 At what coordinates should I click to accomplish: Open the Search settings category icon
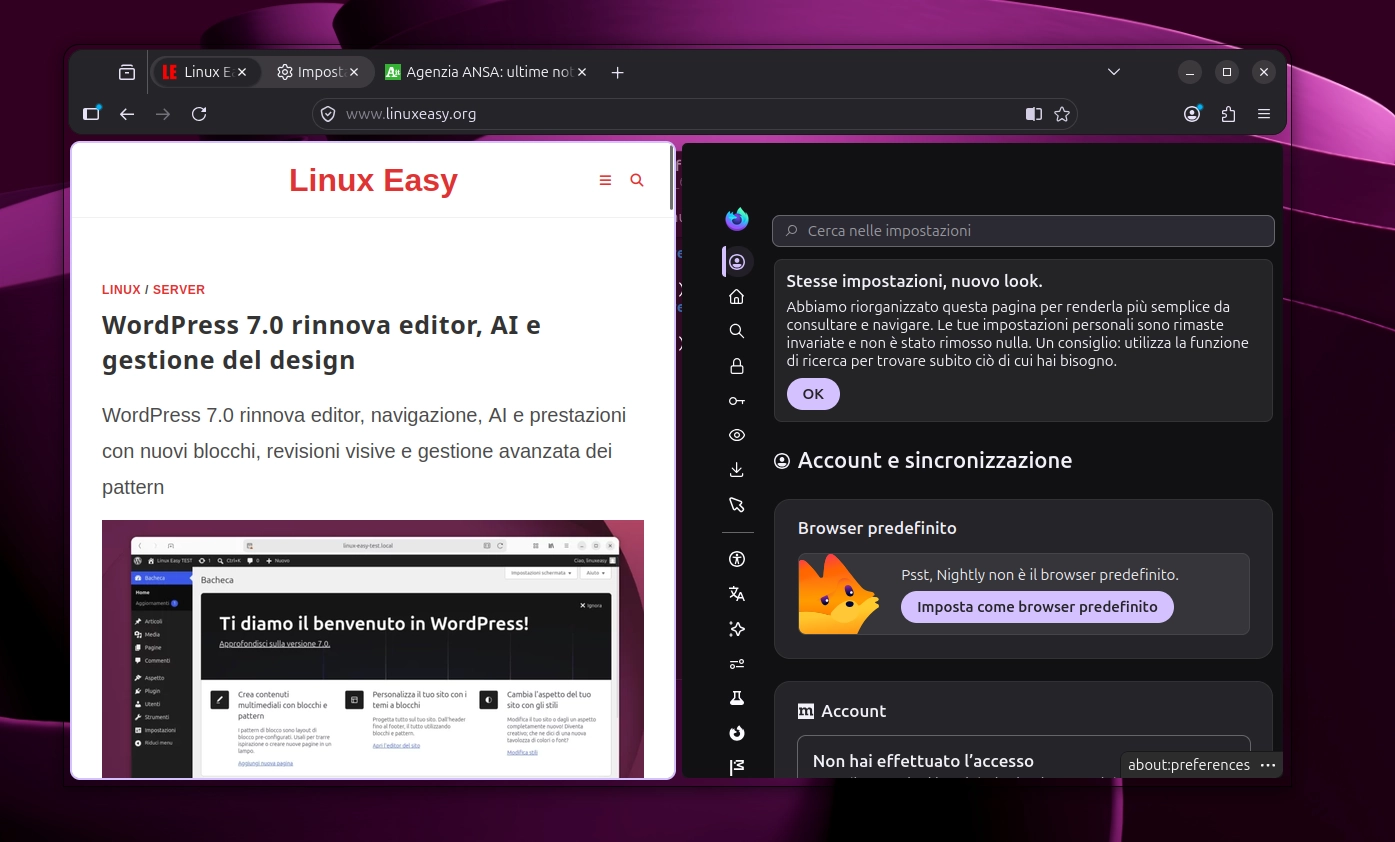[737, 331]
